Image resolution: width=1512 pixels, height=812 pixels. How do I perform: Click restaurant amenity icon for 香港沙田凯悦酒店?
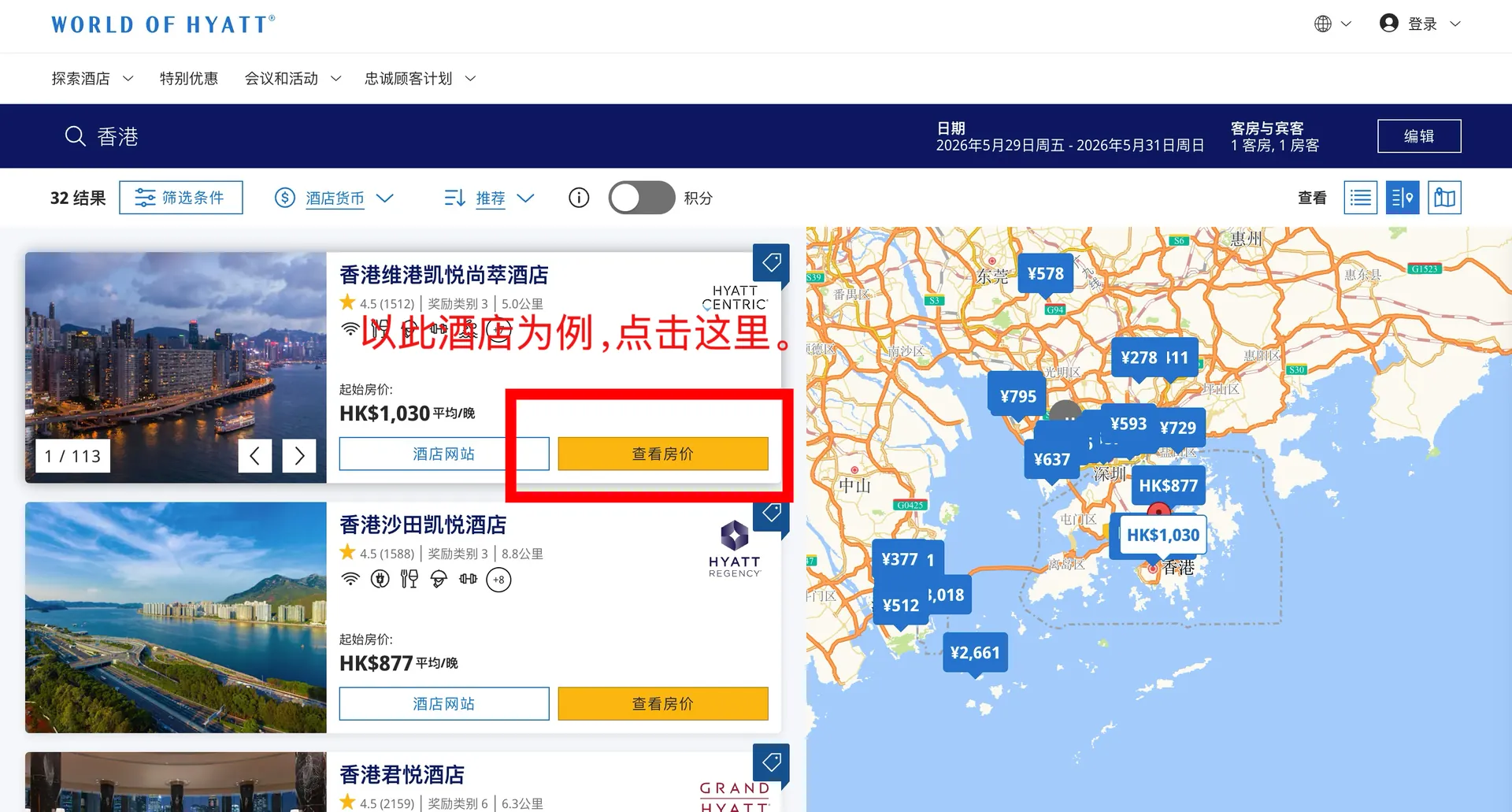click(x=409, y=580)
